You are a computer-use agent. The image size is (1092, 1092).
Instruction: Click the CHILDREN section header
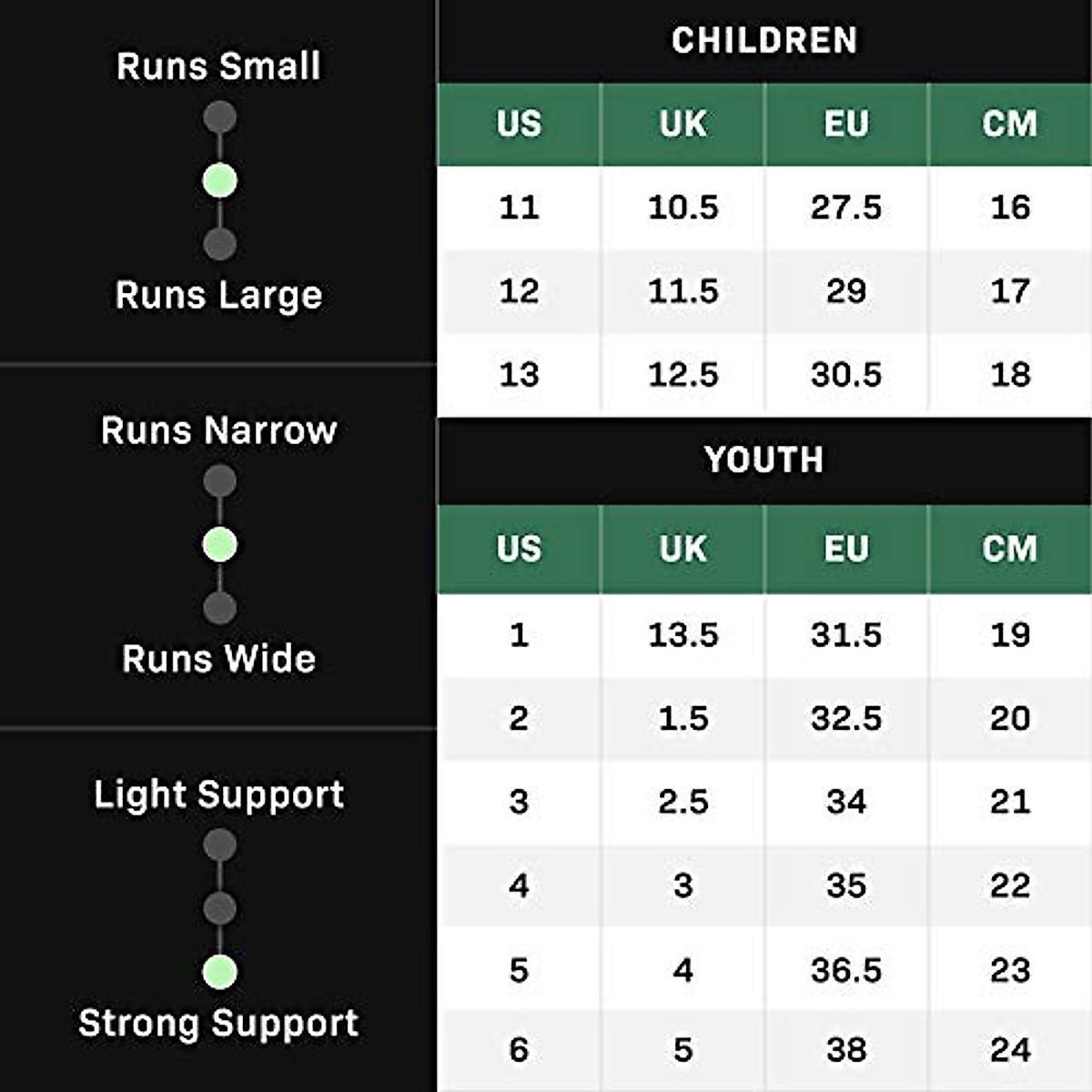coord(764,41)
